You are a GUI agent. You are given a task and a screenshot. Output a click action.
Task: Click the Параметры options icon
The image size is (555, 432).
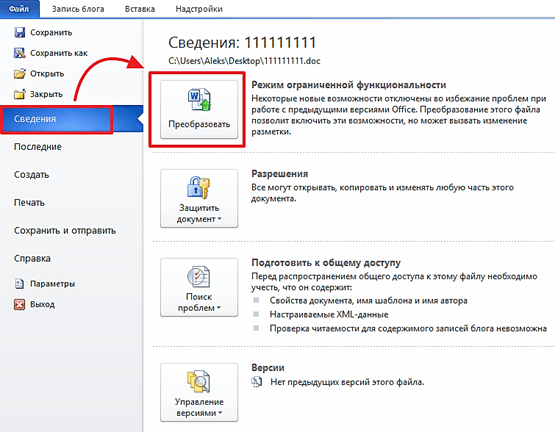[19, 284]
